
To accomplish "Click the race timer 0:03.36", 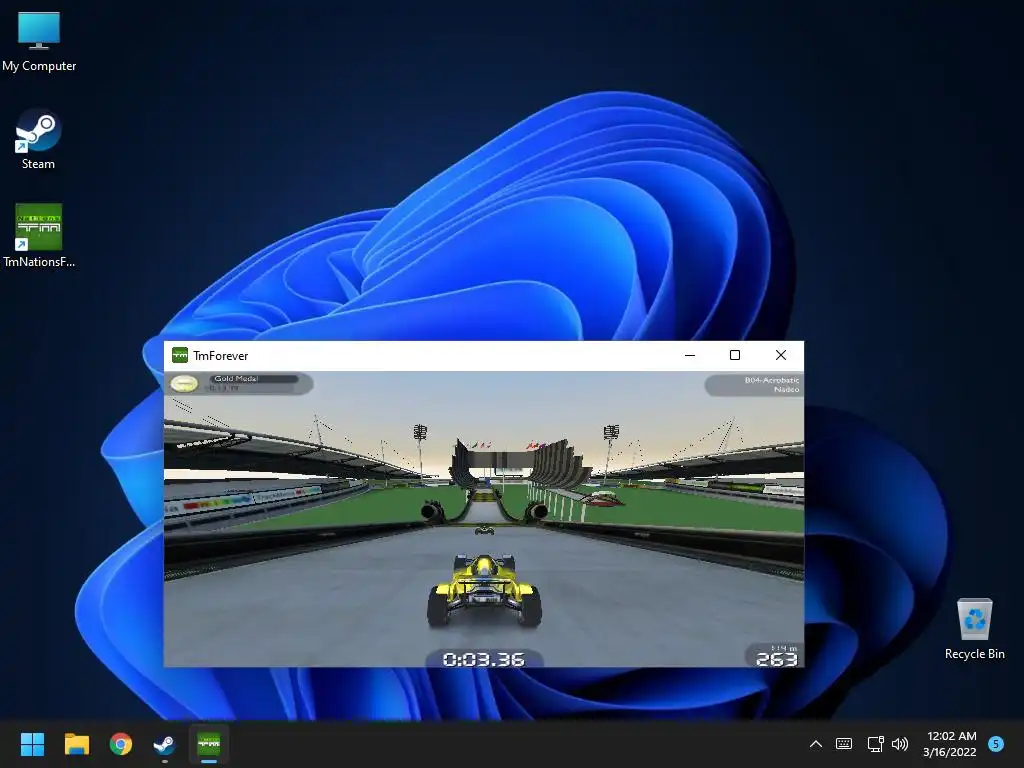I will click(x=483, y=659).
